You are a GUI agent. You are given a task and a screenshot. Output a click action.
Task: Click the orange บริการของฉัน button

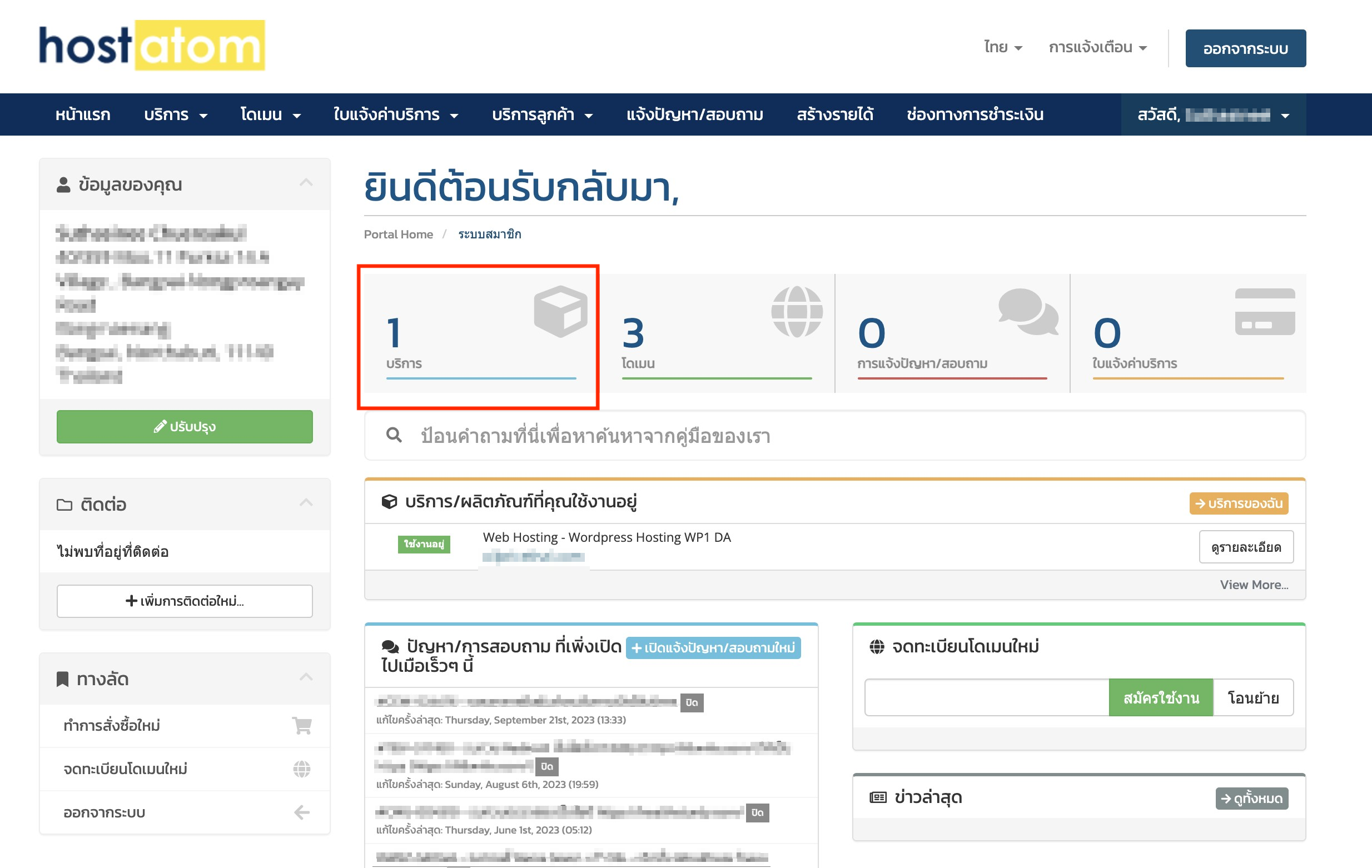pos(1239,503)
